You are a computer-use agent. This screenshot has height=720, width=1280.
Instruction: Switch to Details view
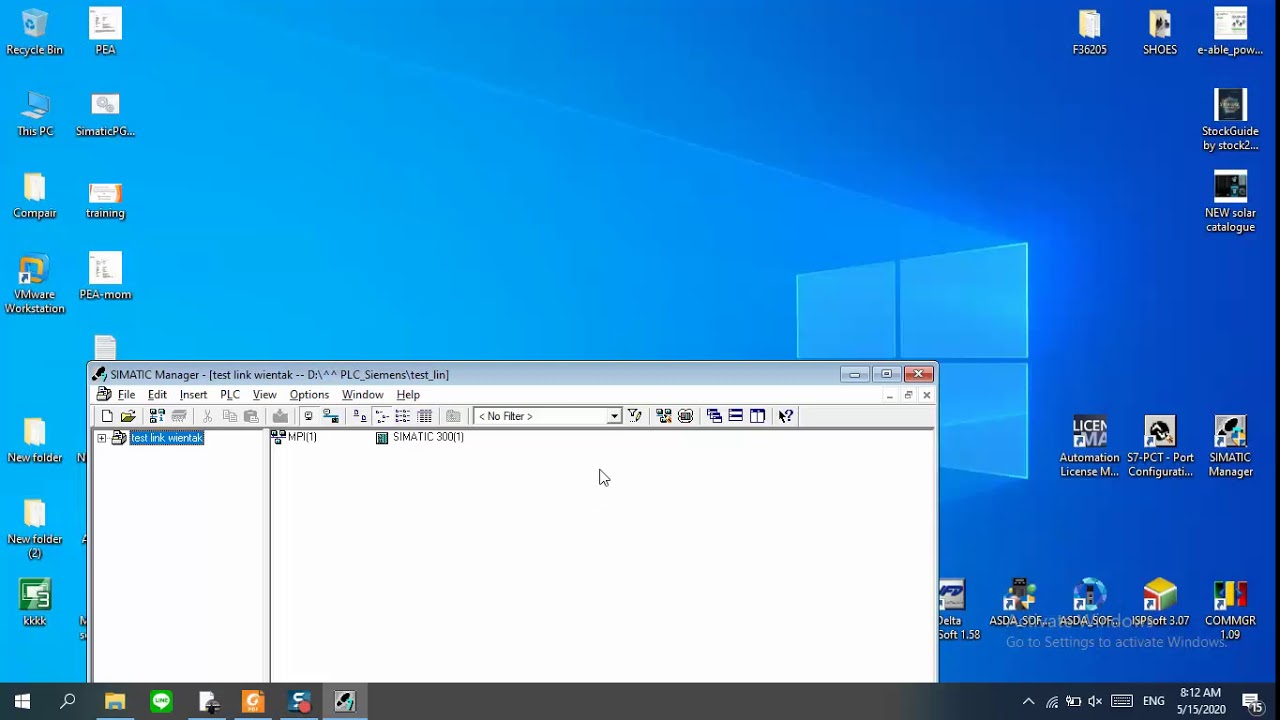[424, 416]
